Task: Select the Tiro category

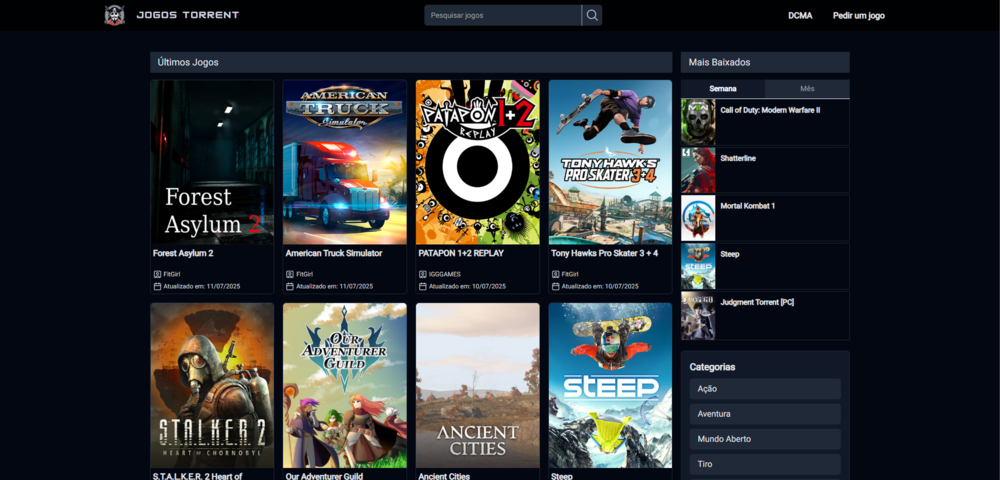Action: 765,464
